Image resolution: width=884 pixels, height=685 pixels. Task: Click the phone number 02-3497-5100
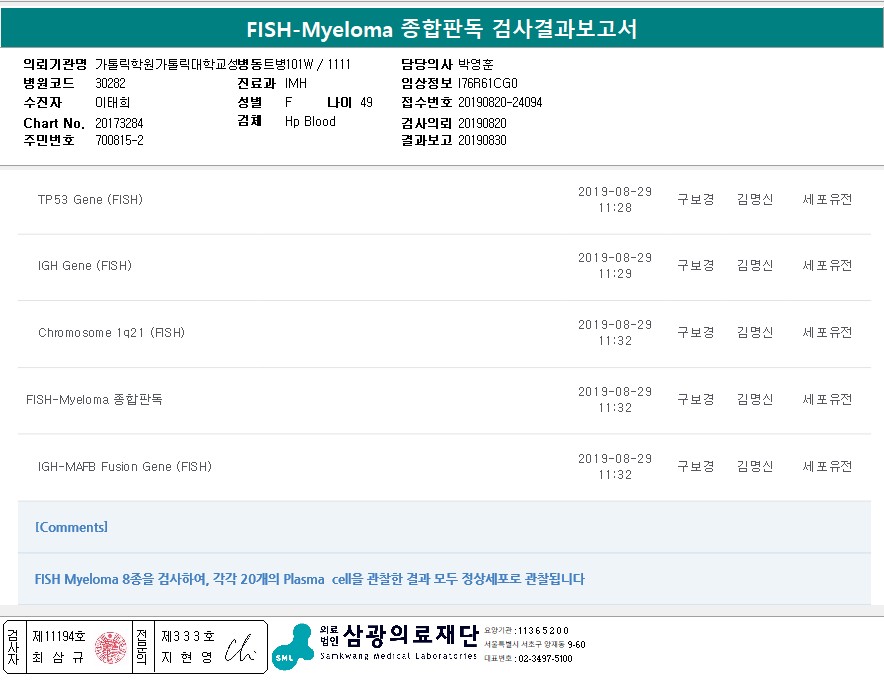(x=545, y=659)
